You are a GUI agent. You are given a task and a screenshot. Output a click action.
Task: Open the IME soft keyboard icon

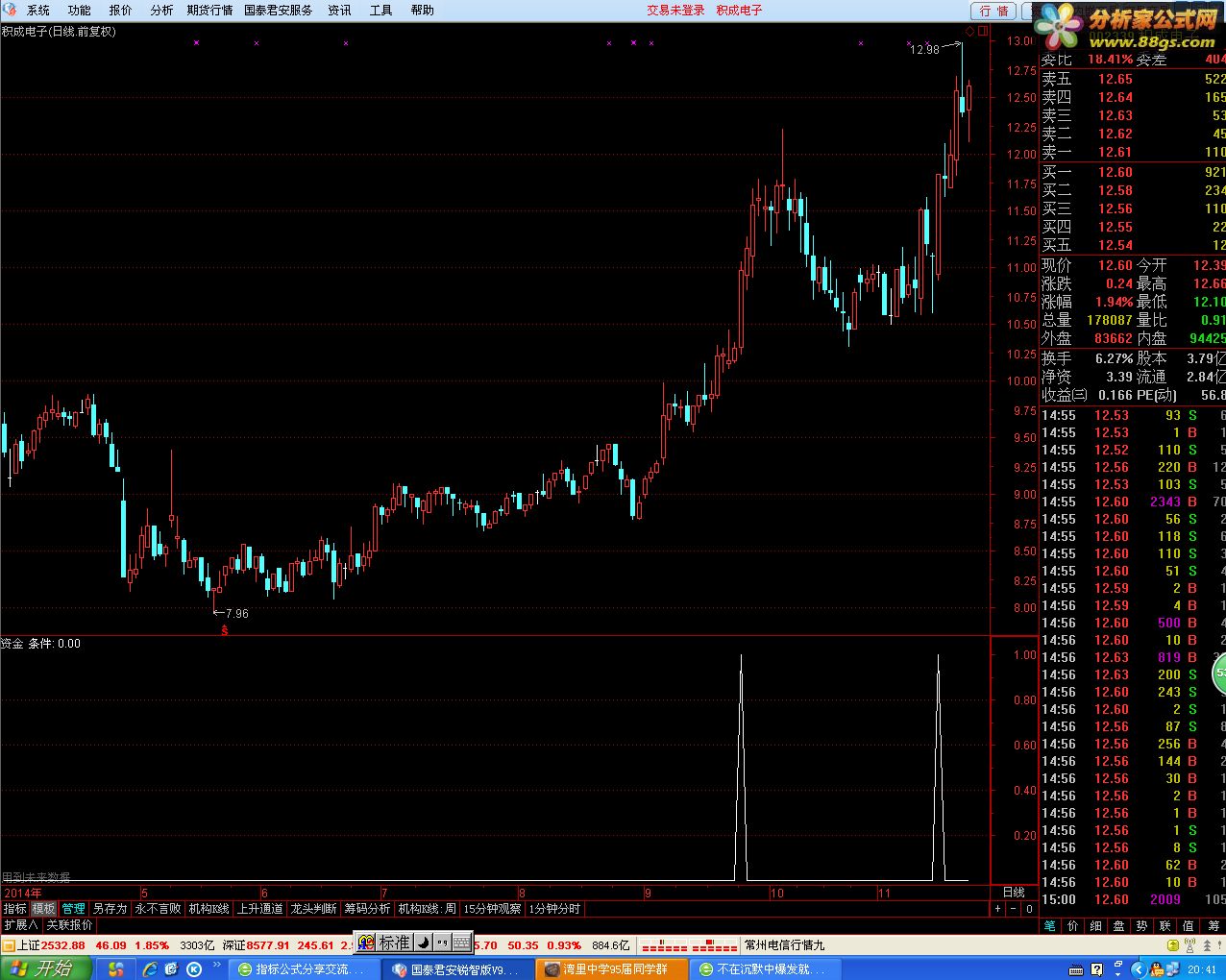point(460,943)
